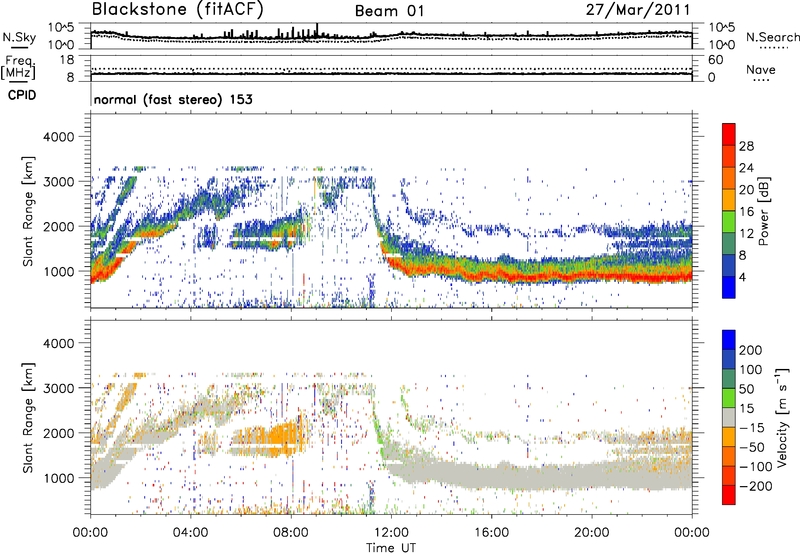Screen dimensions: 800x554
Task: Click the 'Power [dB]' colorbar title
Action: click(764, 211)
